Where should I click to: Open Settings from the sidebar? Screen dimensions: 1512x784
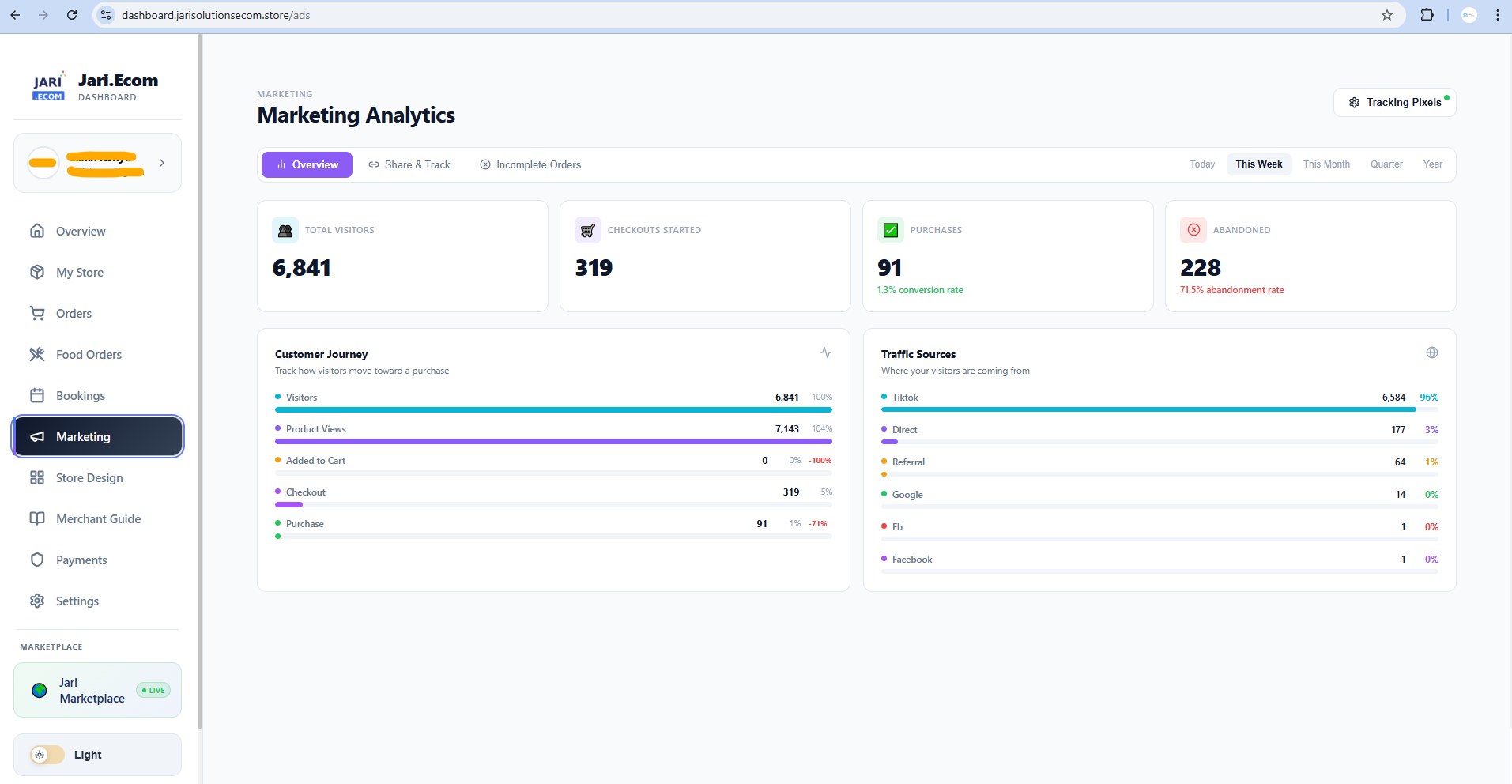tap(77, 601)
